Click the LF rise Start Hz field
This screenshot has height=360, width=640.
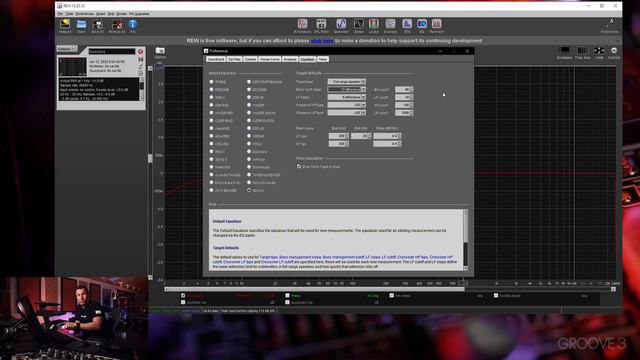338,136
